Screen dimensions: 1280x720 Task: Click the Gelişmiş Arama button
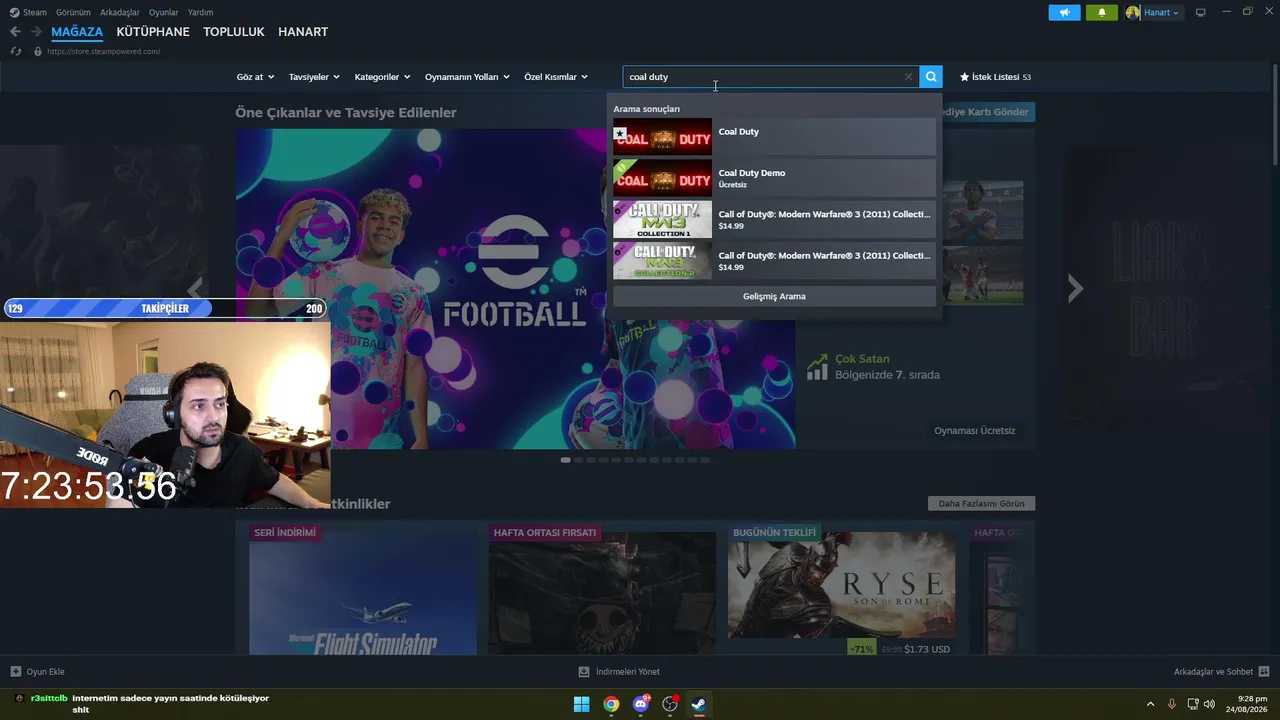774,296
